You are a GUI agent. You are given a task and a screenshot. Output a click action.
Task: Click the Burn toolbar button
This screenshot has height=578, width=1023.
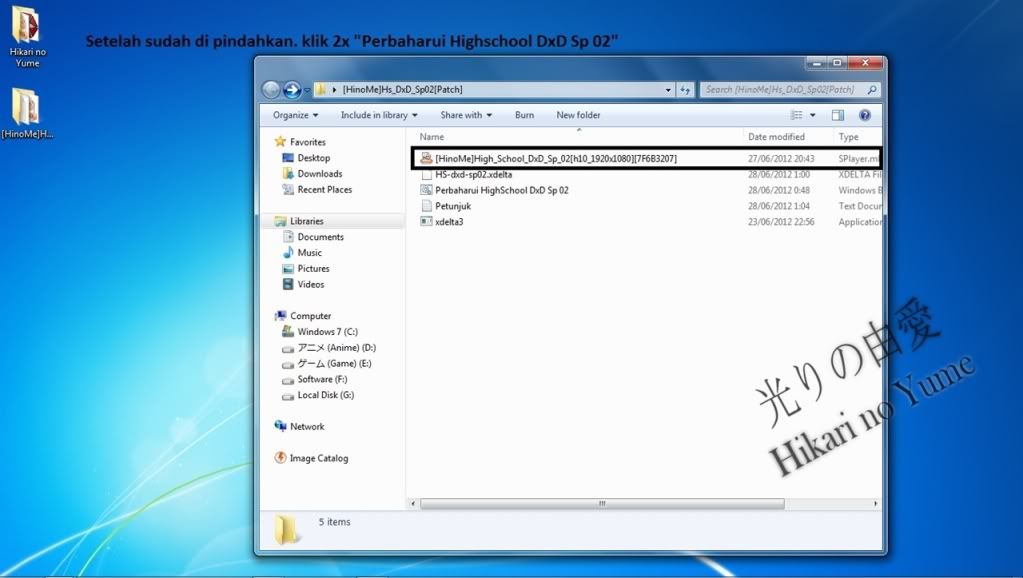point(524,115)
